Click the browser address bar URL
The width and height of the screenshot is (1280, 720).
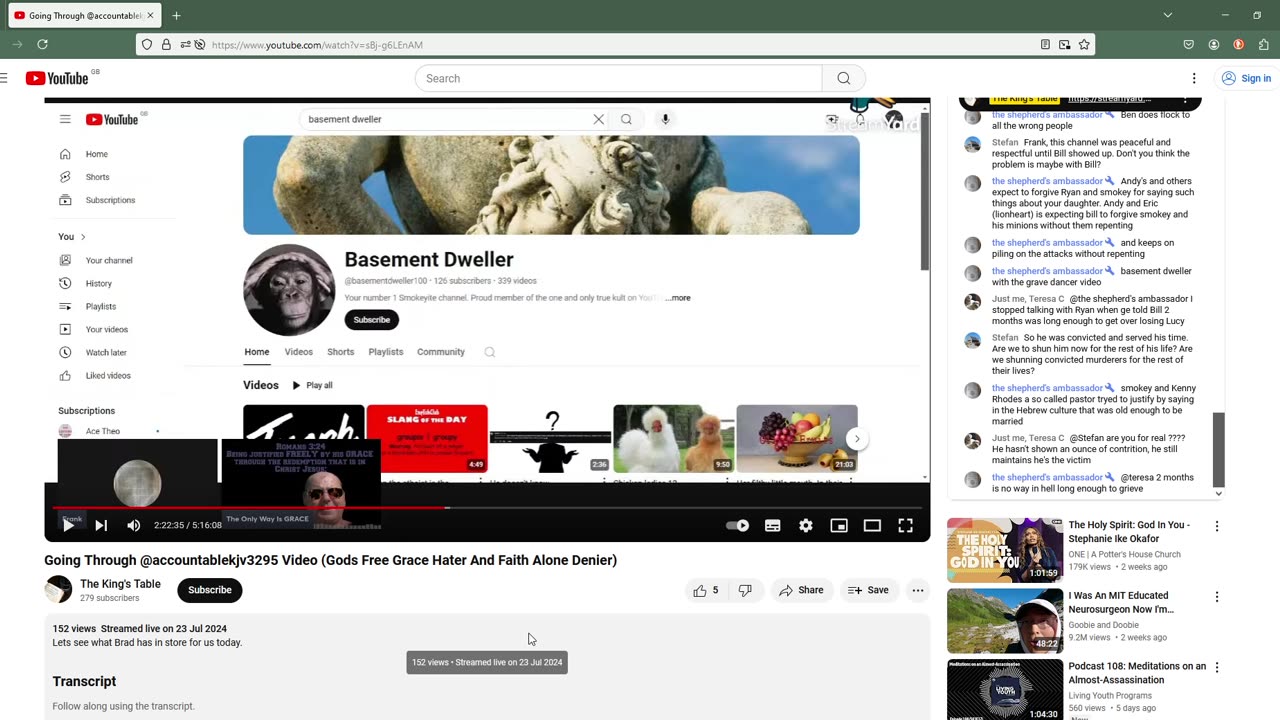point(317,45)
